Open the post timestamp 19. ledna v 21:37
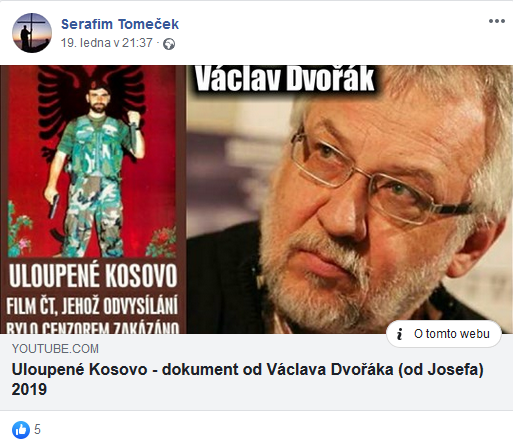 [x=107, y=43]
